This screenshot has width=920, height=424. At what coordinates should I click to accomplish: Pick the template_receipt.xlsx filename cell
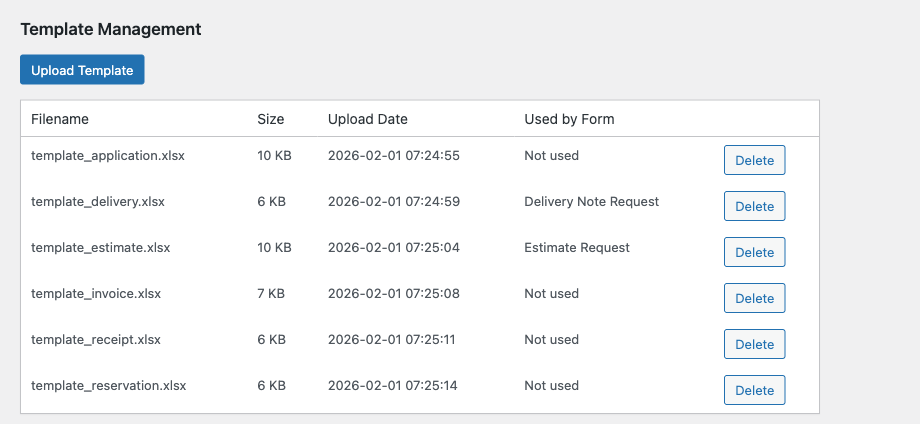[x=96, y=340]
